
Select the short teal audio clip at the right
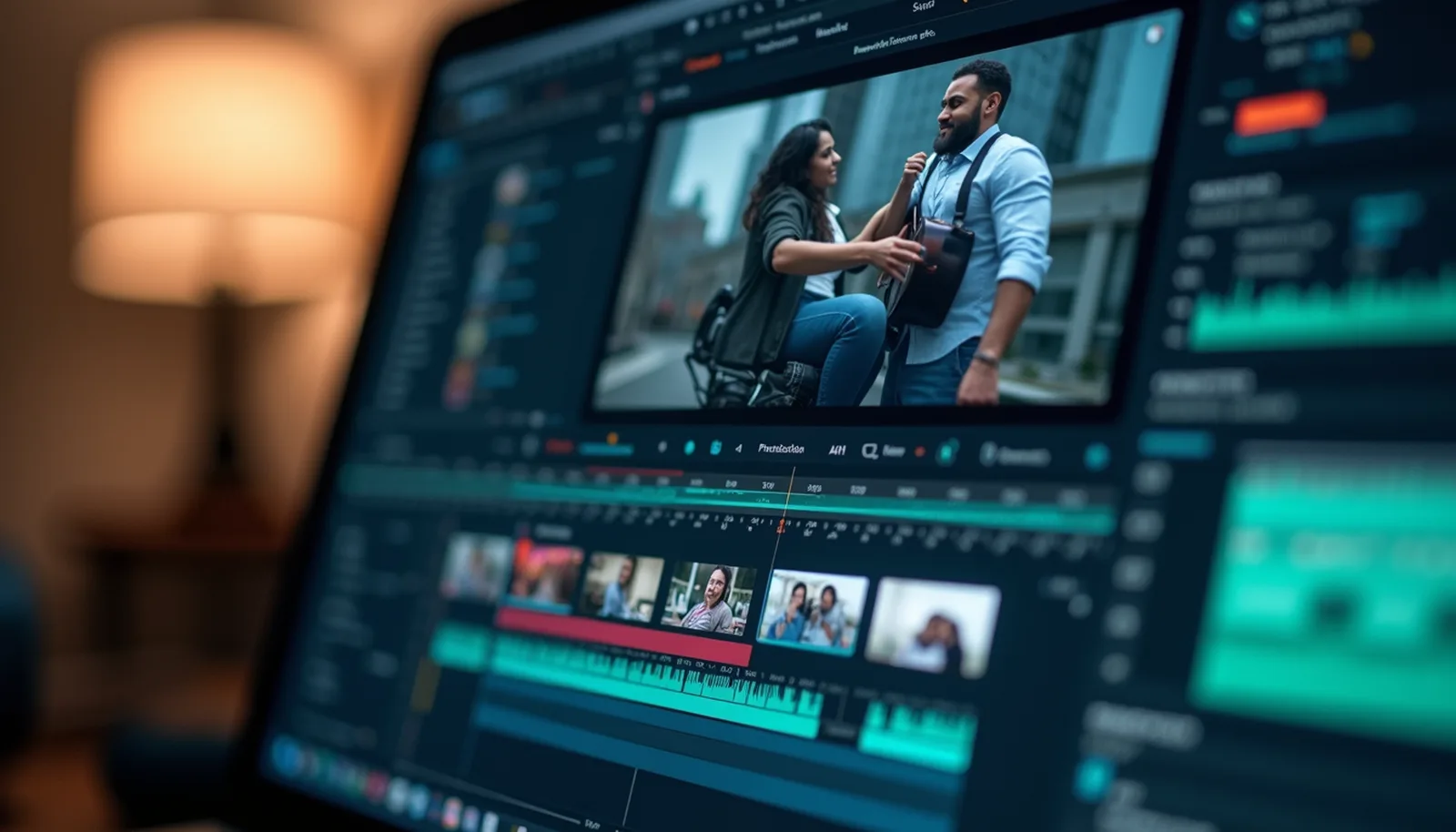pos(917,736)
